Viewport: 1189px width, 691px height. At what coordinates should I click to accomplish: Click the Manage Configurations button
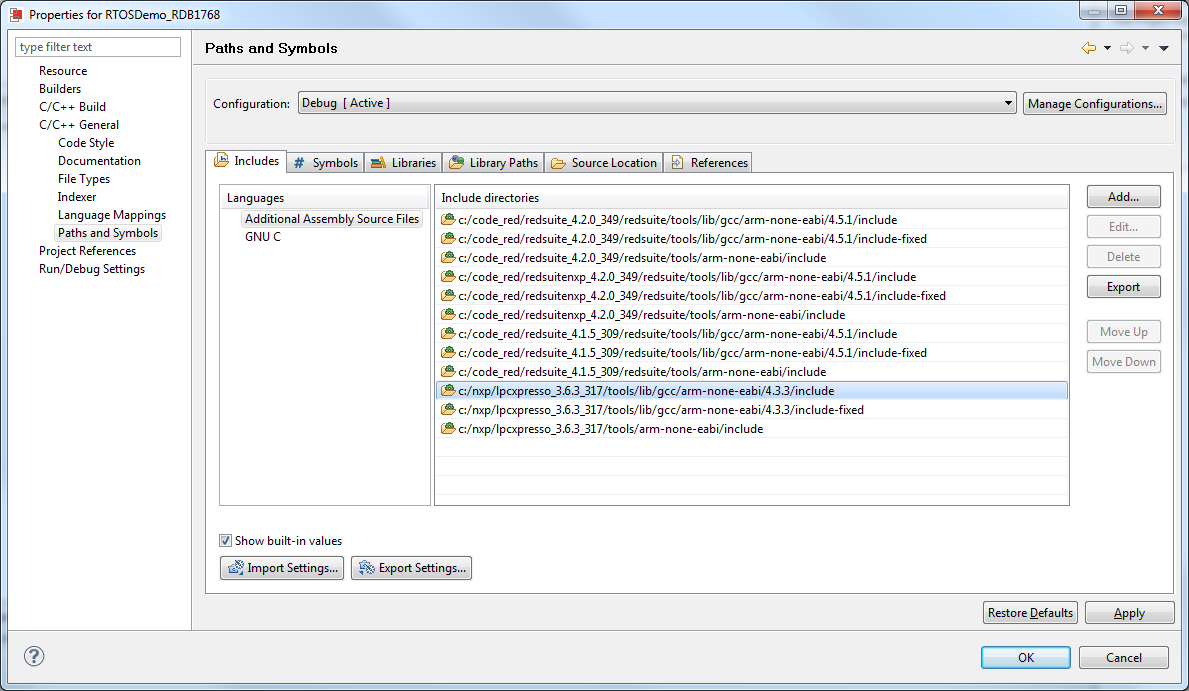tap(1095, 104)
